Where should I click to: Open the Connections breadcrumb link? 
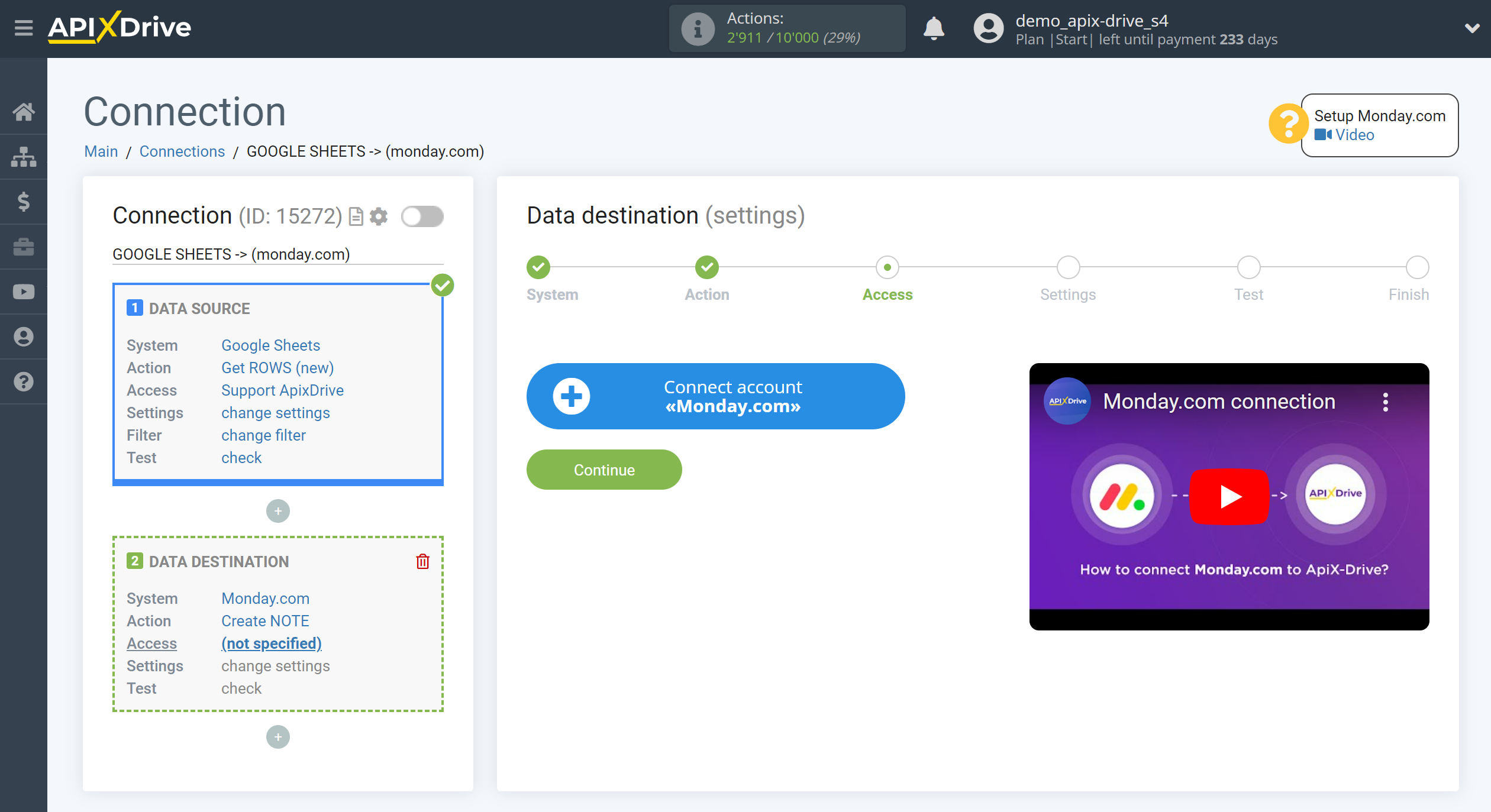pos(182,151)
